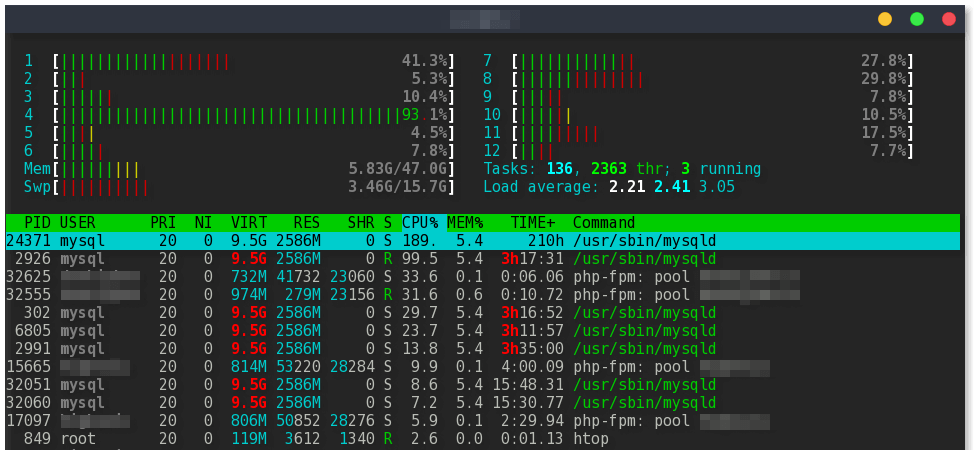Image resolution: width=974 pixels, height=450 pixels.
Task: Select mysqld process with PID 2926
Action: 483,259
